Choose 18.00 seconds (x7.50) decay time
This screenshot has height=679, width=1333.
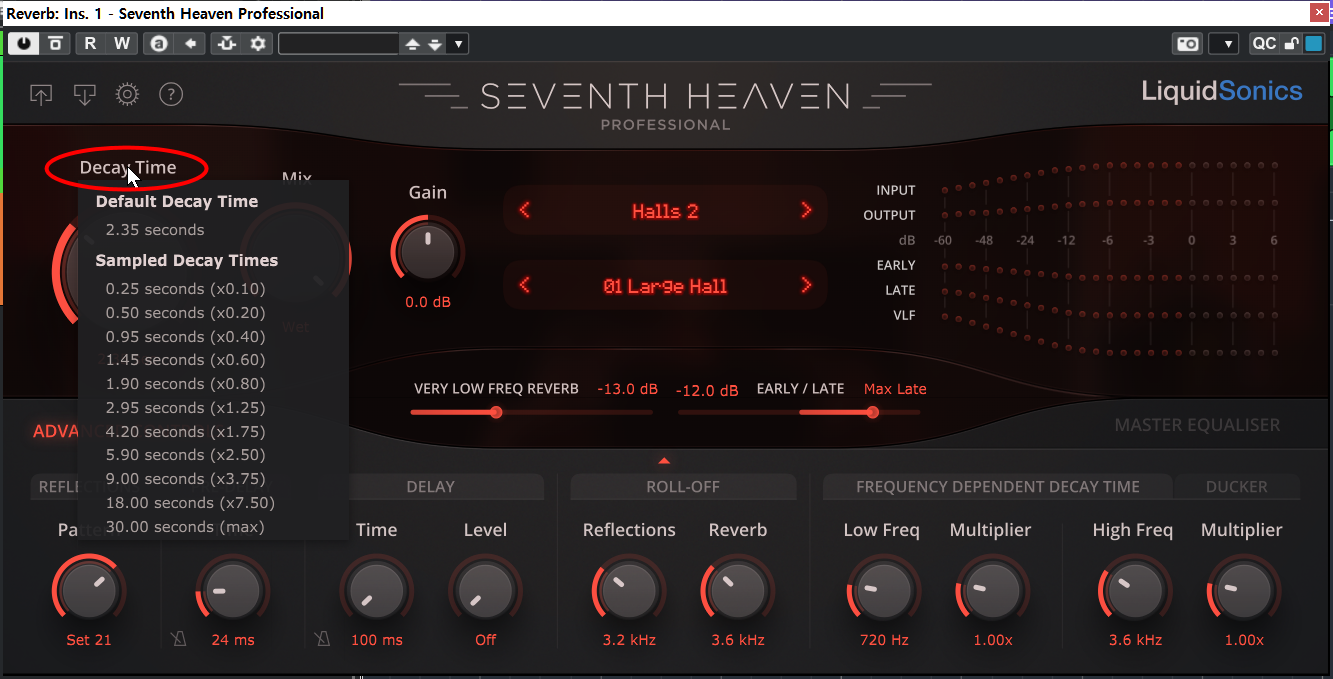pyautogui.click(x=190, y=503)
